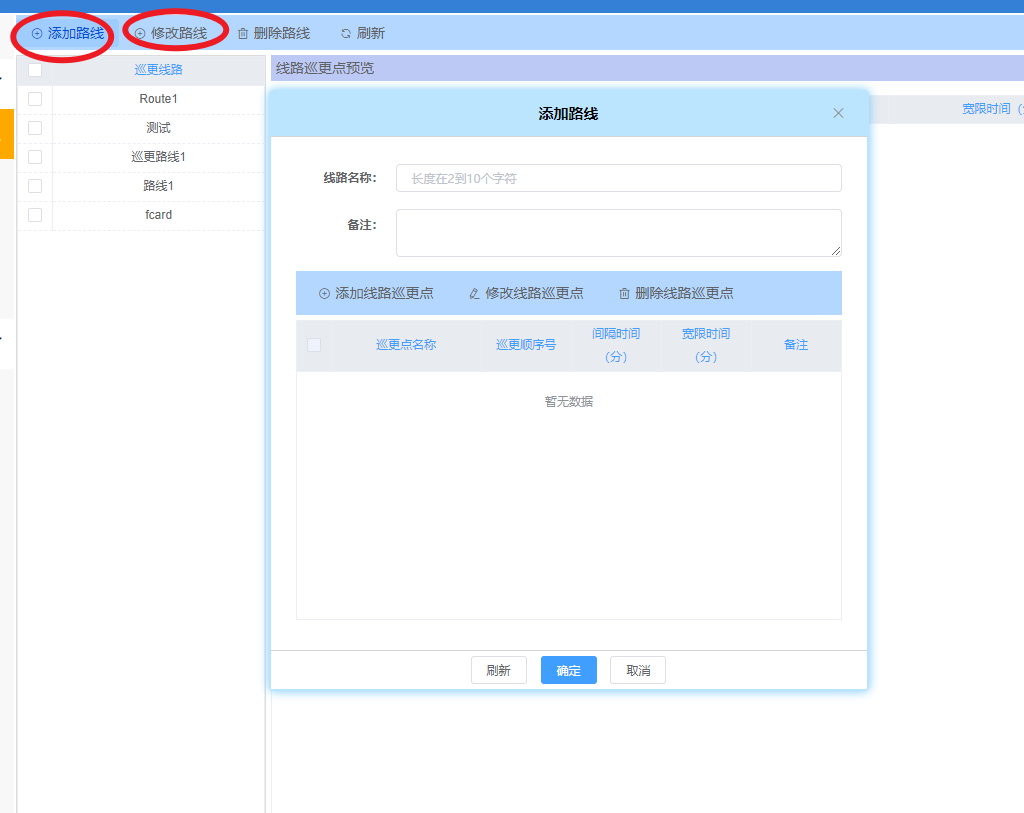This screenshot has width=1024, height=813.
Task: Click the 修改线路巡更点 pencil icon
Action: pyautogui.click(x=474, y=294)
